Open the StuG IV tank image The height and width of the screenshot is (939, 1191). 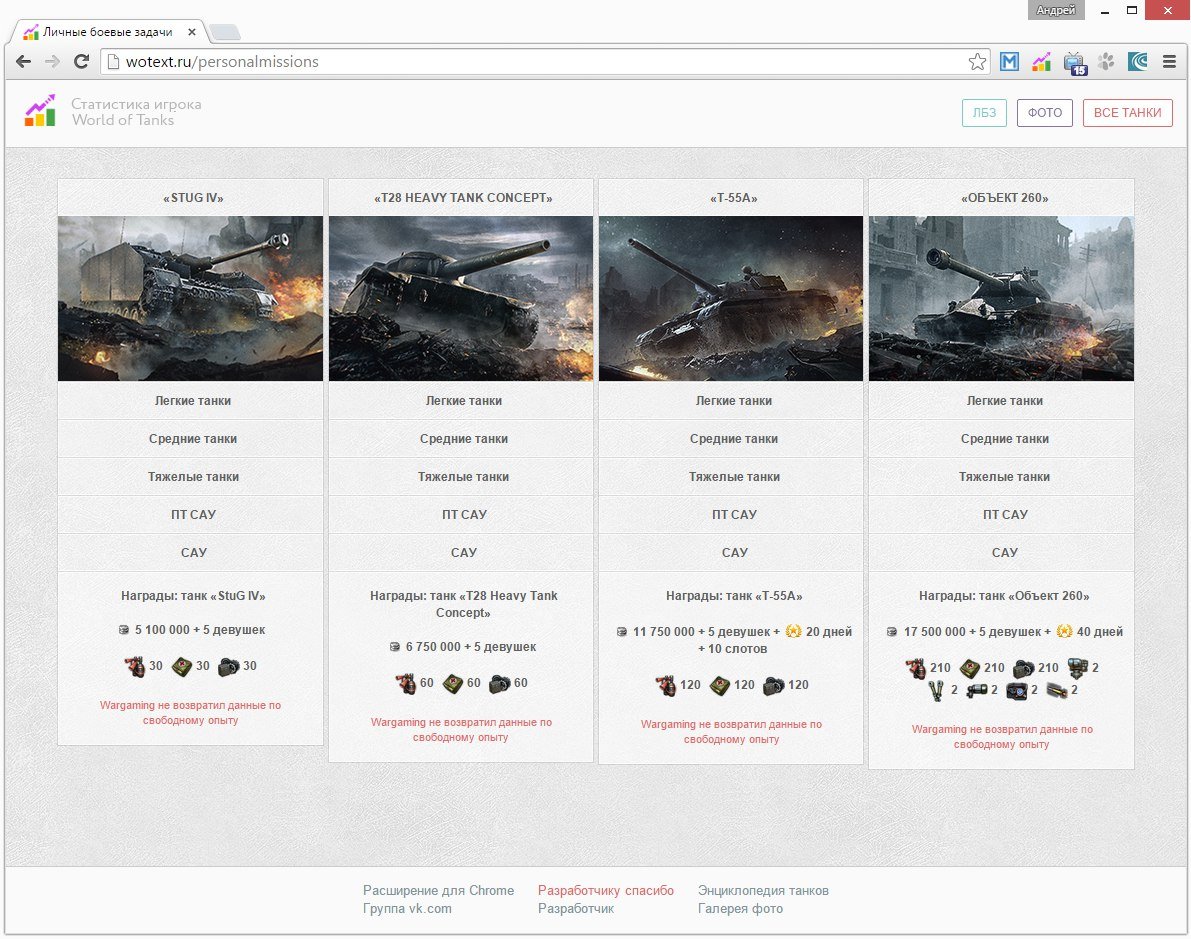point(191,299)
